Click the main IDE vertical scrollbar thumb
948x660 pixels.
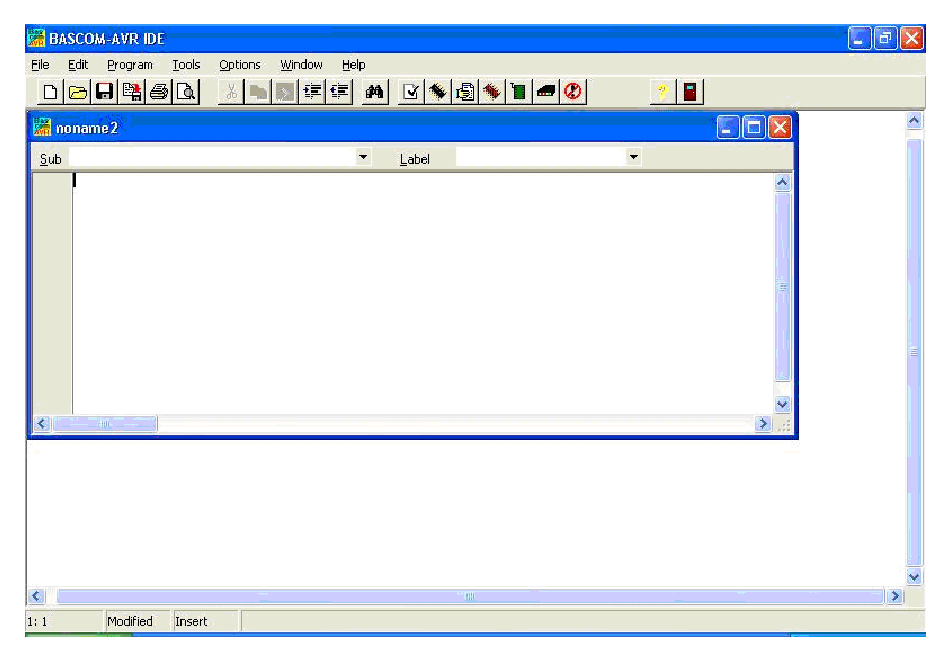coord(914,352)
